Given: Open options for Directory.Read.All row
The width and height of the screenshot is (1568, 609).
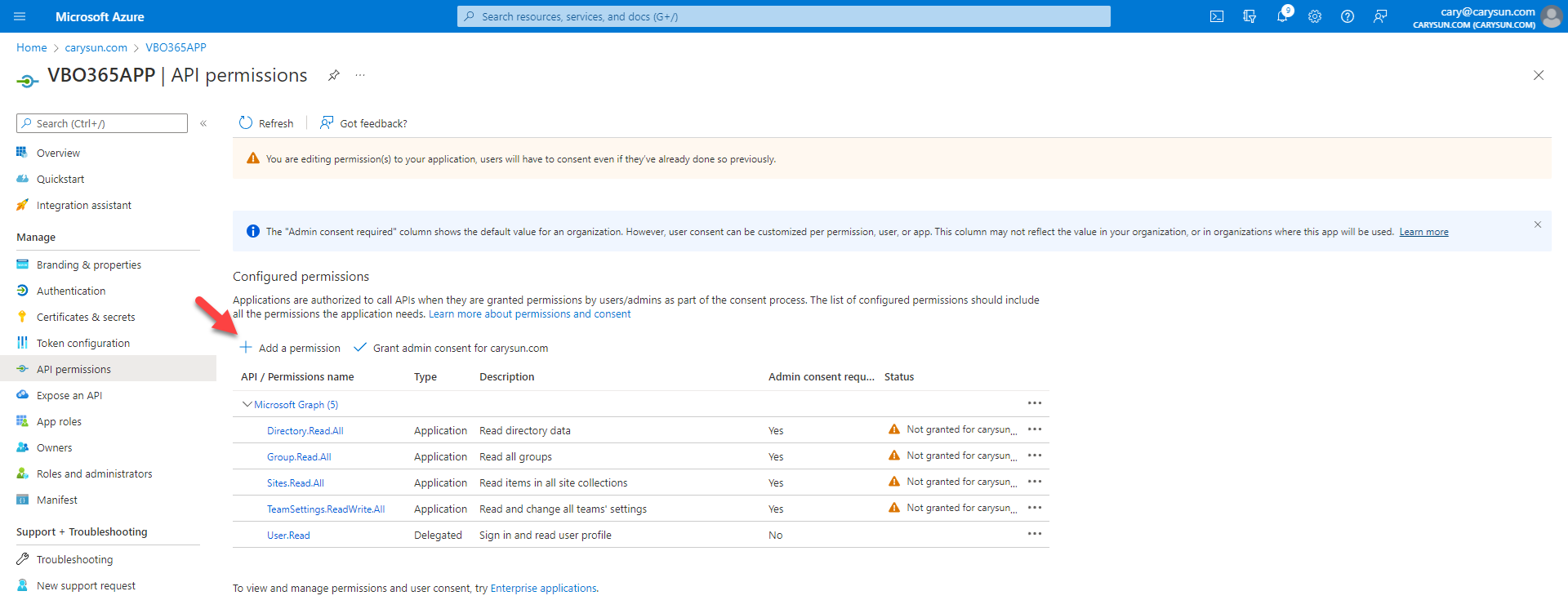Looking at the screenshot, I should 1035,429.
